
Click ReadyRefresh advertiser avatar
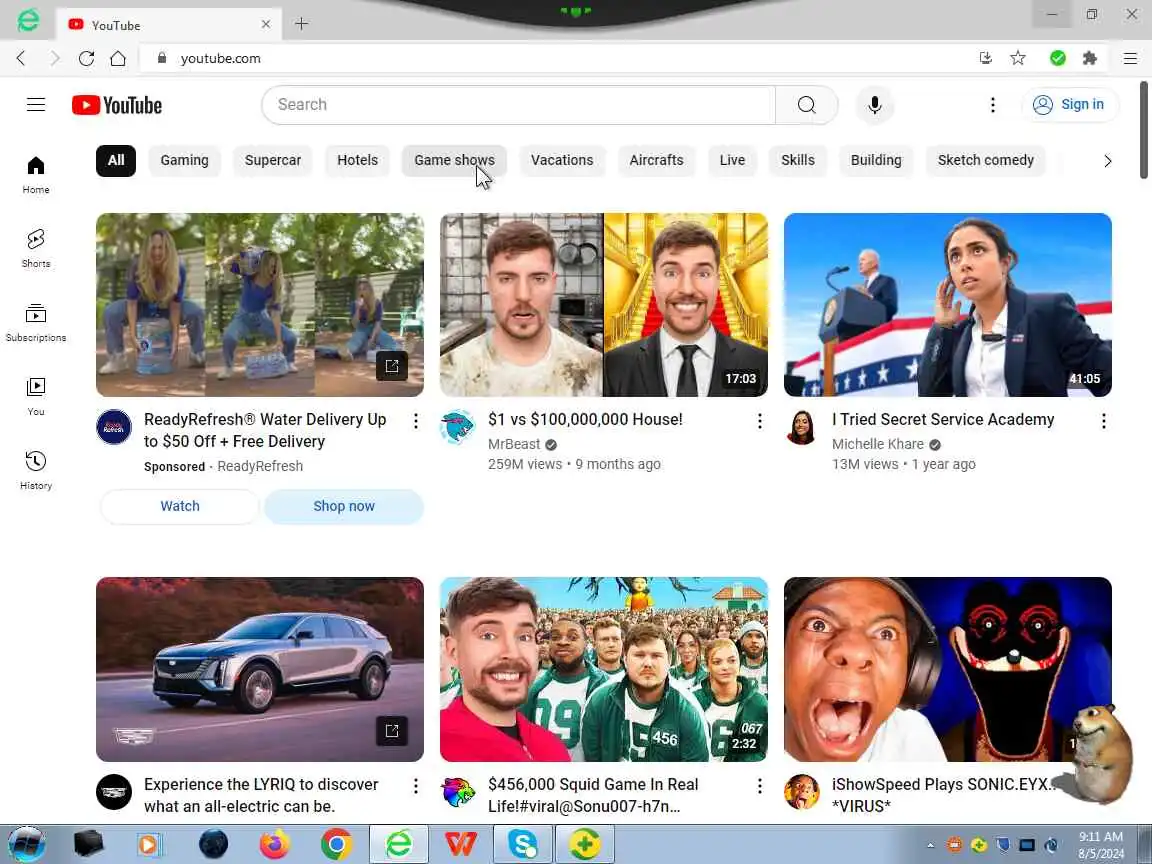(114, 428)
